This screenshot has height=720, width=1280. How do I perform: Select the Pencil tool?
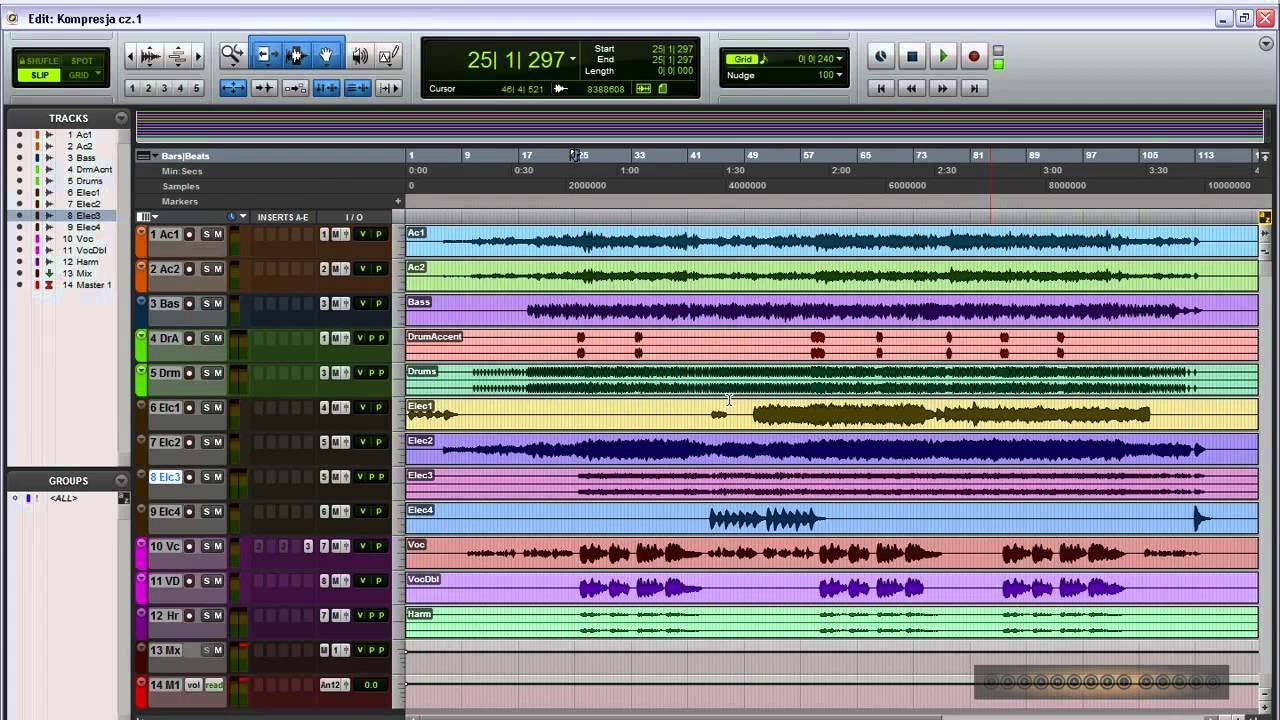click(389, 56)
